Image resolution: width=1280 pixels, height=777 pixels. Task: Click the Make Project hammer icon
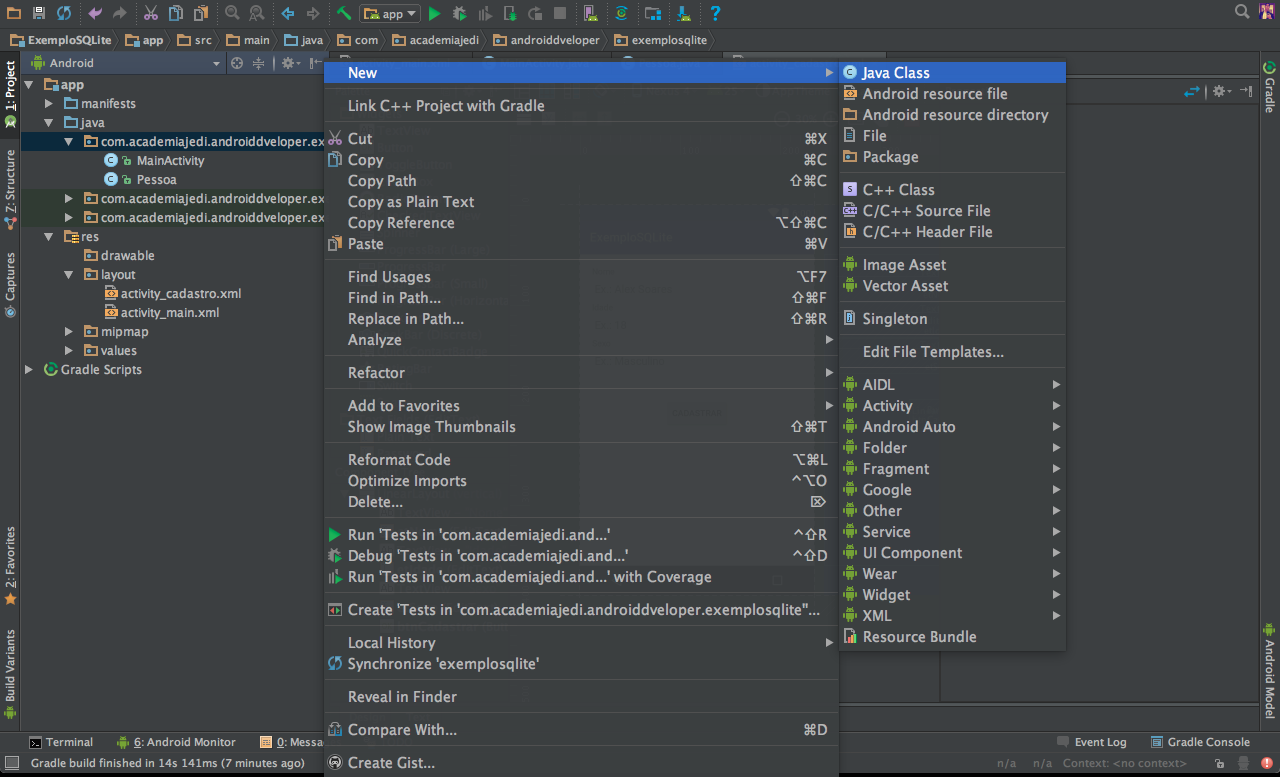tap(343, 13)
